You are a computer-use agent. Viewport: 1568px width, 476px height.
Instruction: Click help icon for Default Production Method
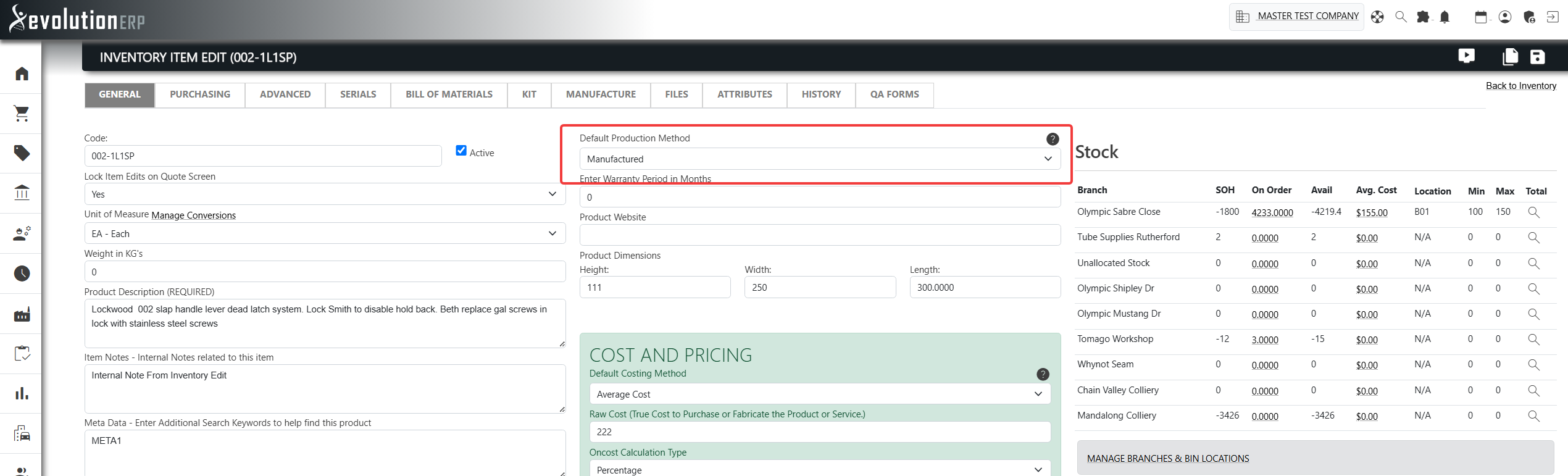[x=1053, y=139]
